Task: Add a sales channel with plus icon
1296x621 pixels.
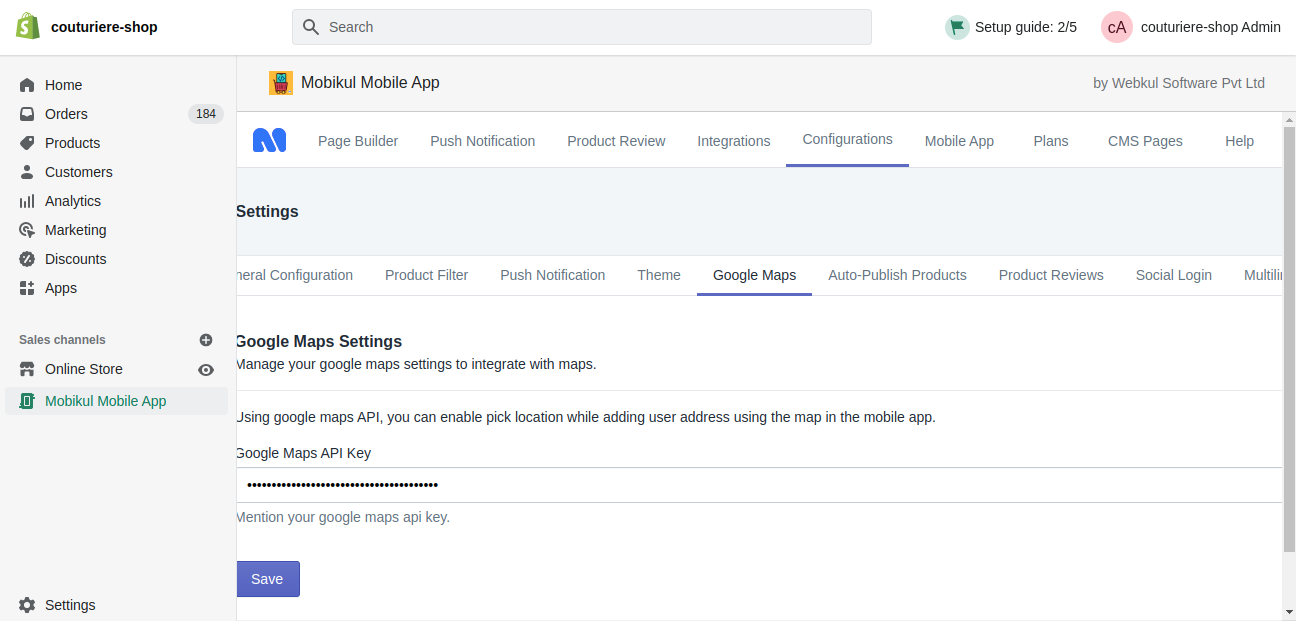Action: [x=206, y=340]
